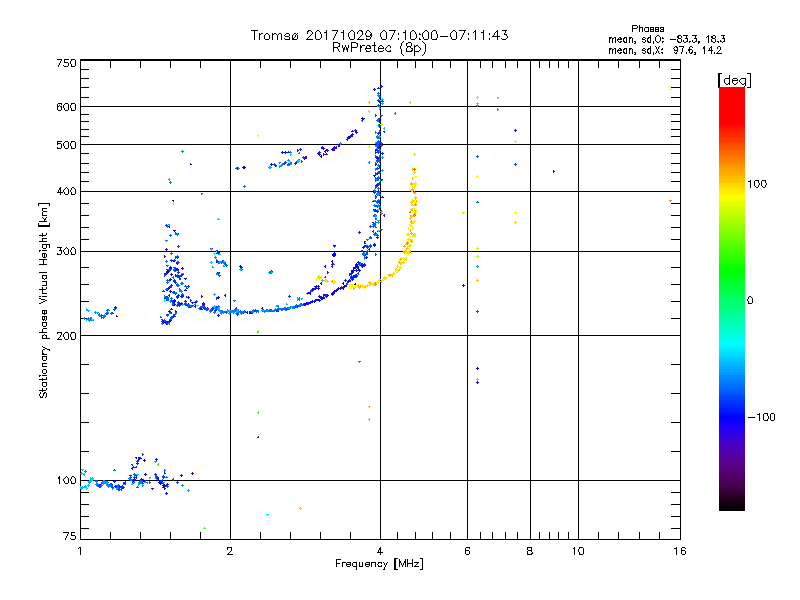Click the subtitle 'RwPretec (8p)'
Viewport: 800px width, 600px height.
(x=380, y=48)
